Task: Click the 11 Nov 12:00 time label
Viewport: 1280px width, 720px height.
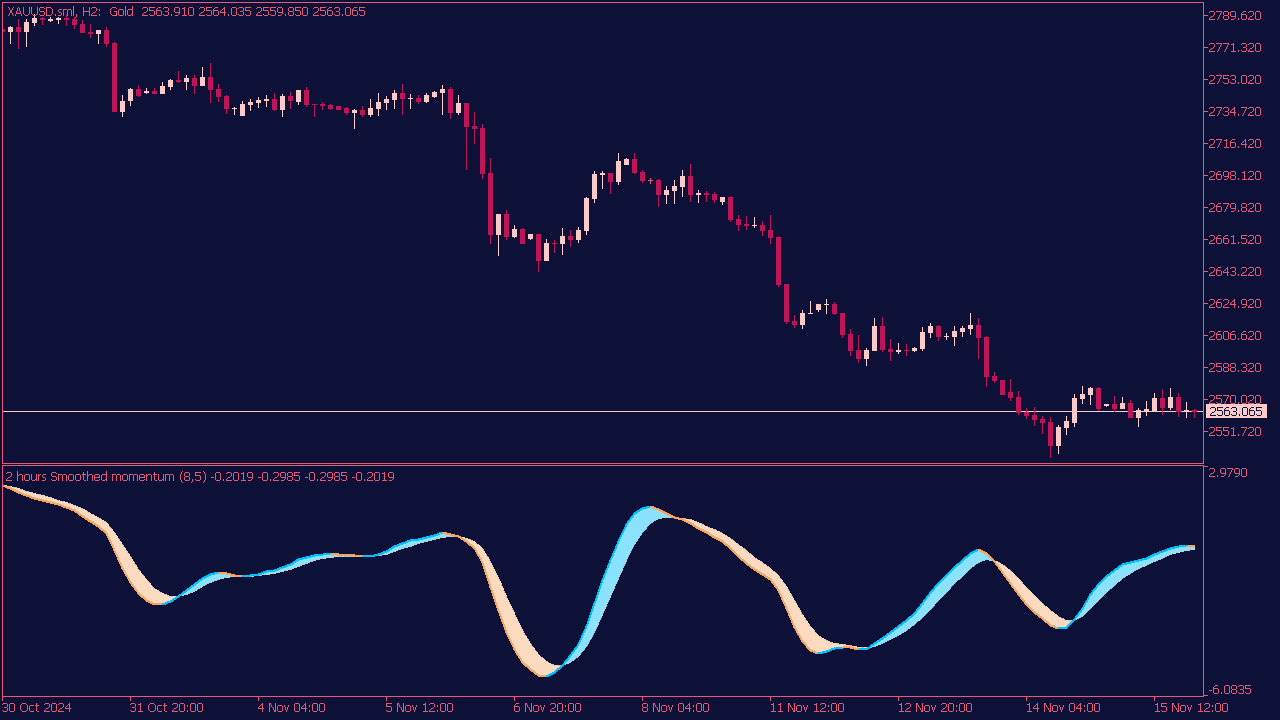Action: click(807, 708)
